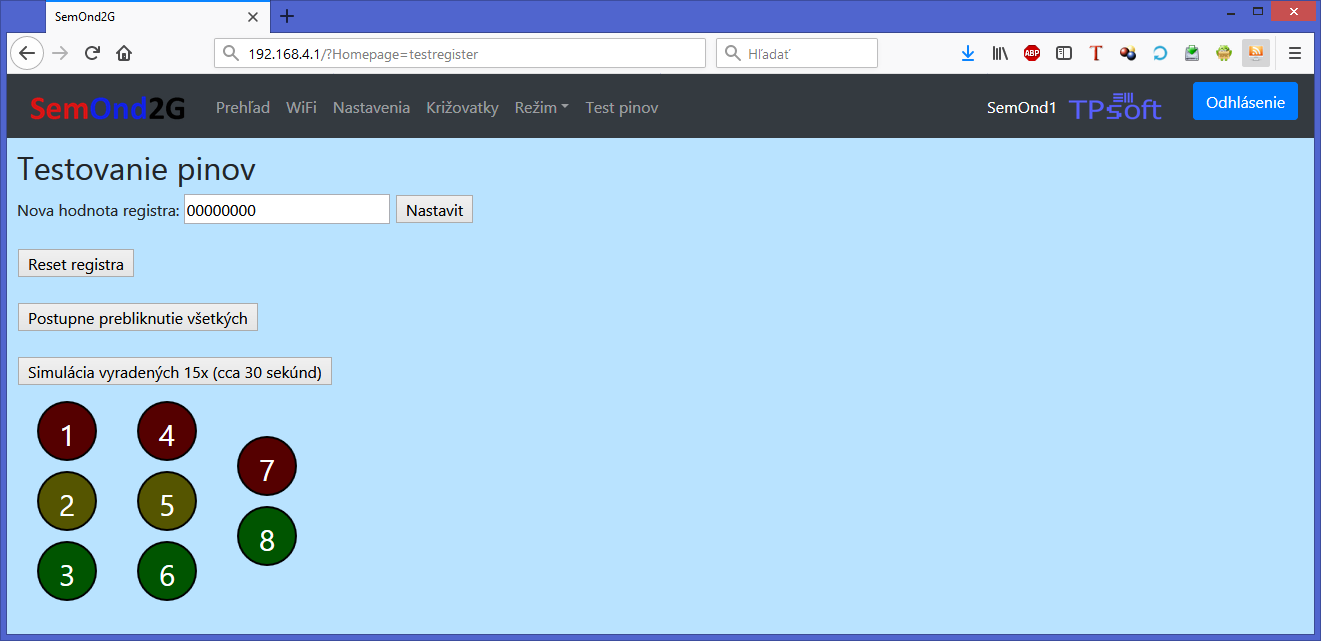Screen dimensions: 1321x641
Task: Click the Nastavit button
Action: point(435,210)
